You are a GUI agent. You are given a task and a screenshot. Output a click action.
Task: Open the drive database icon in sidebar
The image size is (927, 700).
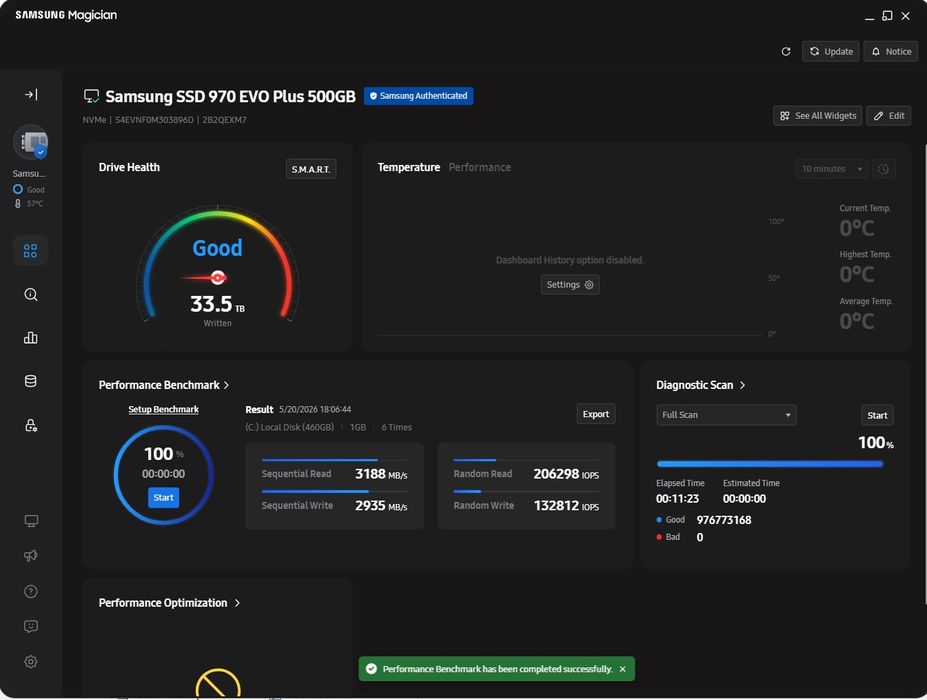[x=31, y=381]
